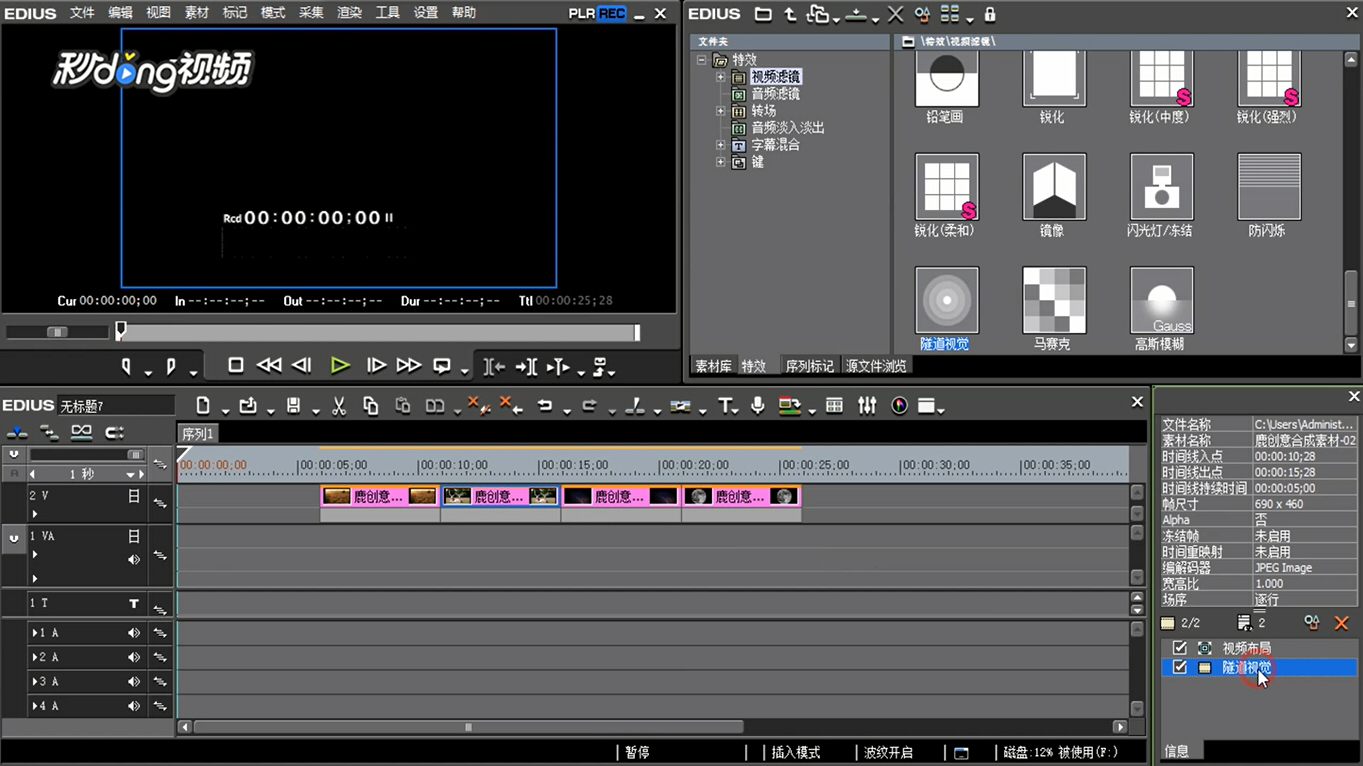Click the Rewind button in player
The image size is (1363, 766).
269,366
